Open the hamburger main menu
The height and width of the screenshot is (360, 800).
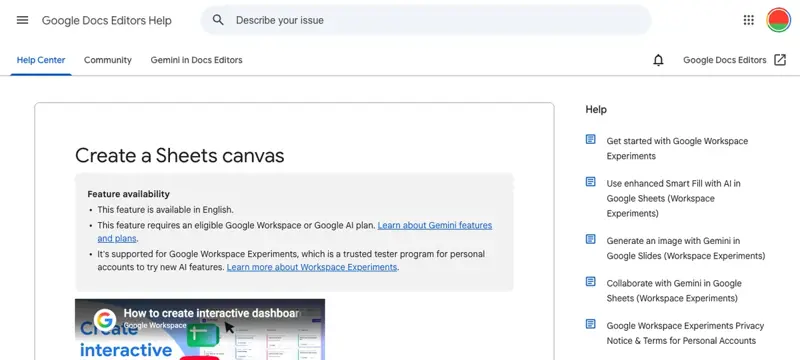(22, 20)
